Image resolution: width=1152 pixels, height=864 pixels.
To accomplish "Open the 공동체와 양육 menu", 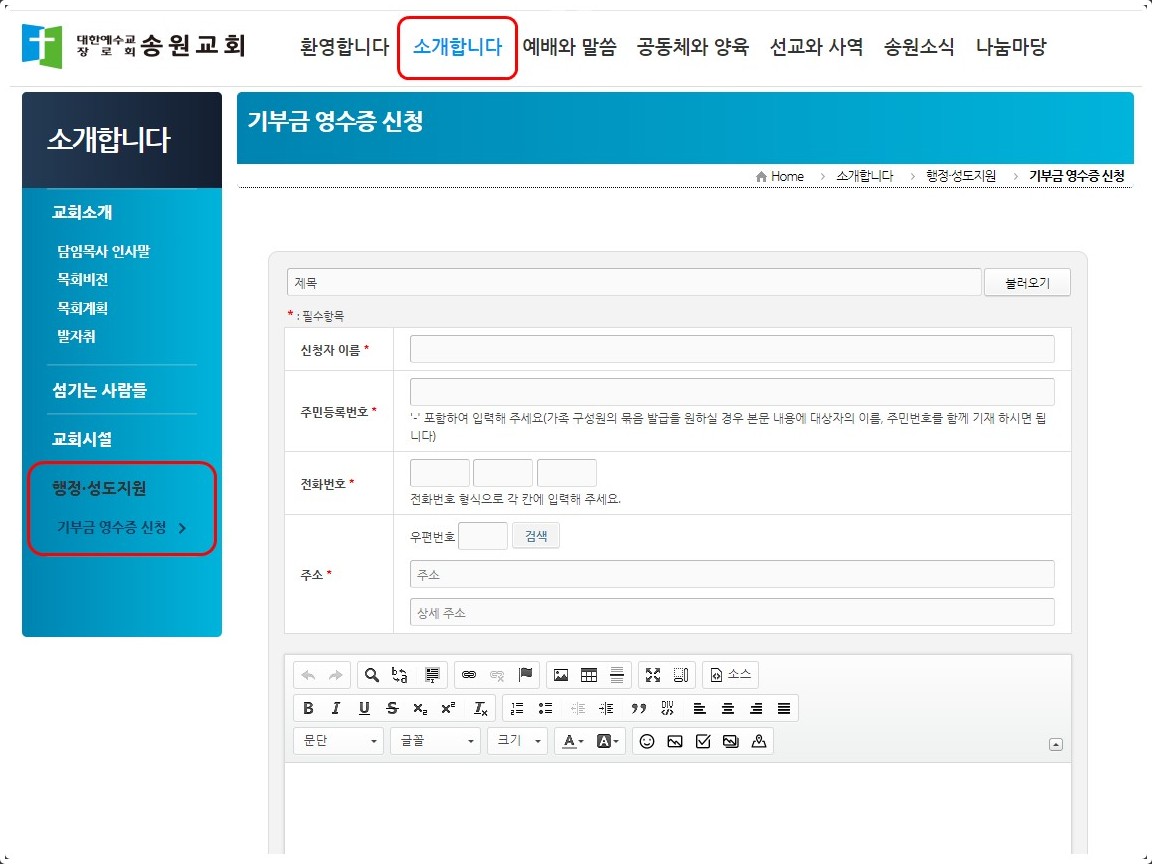I will 693,47.
